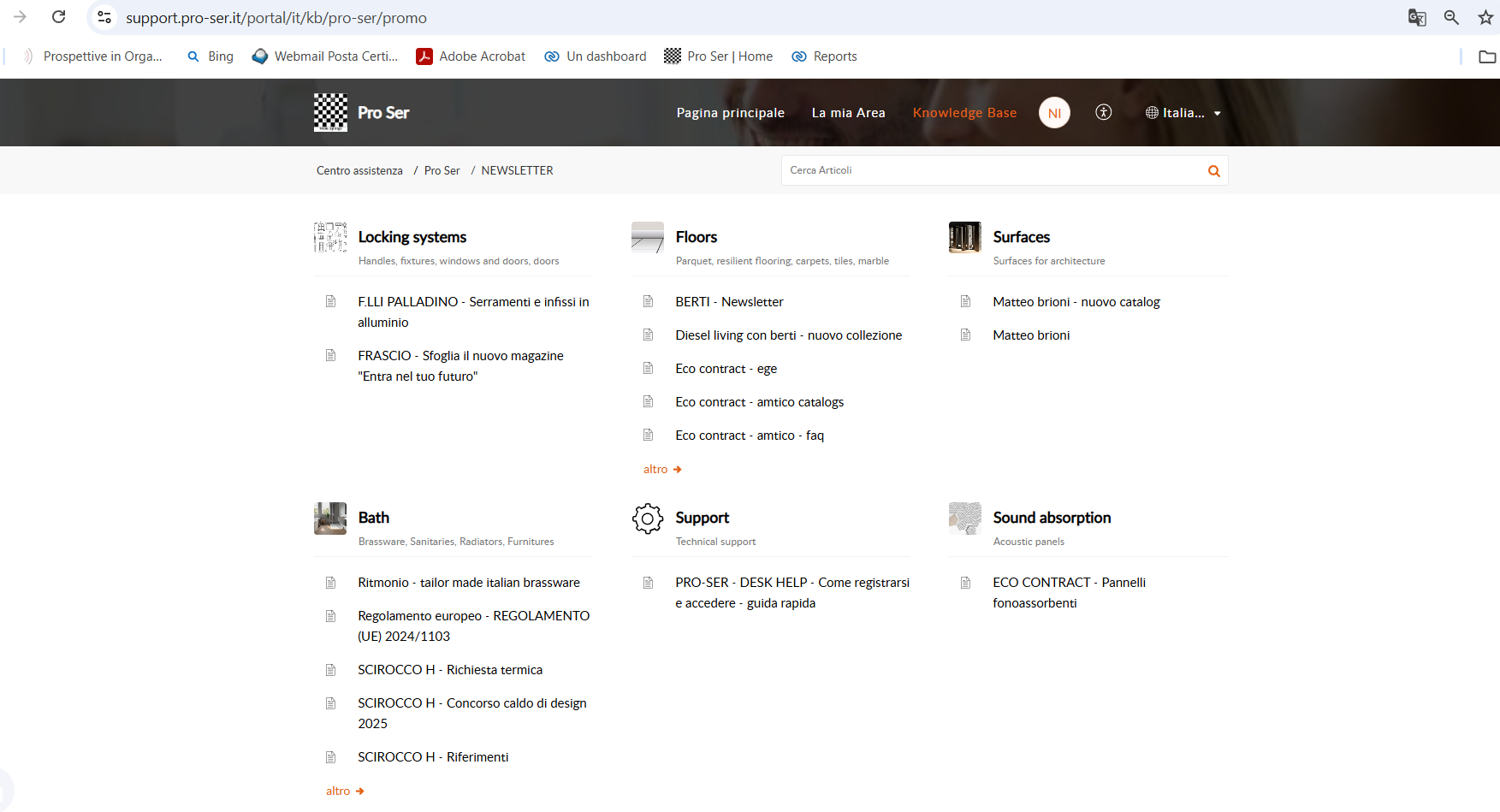Click the NI user avatar
Screen dimensions: 1500x812
pos(1054,113)
